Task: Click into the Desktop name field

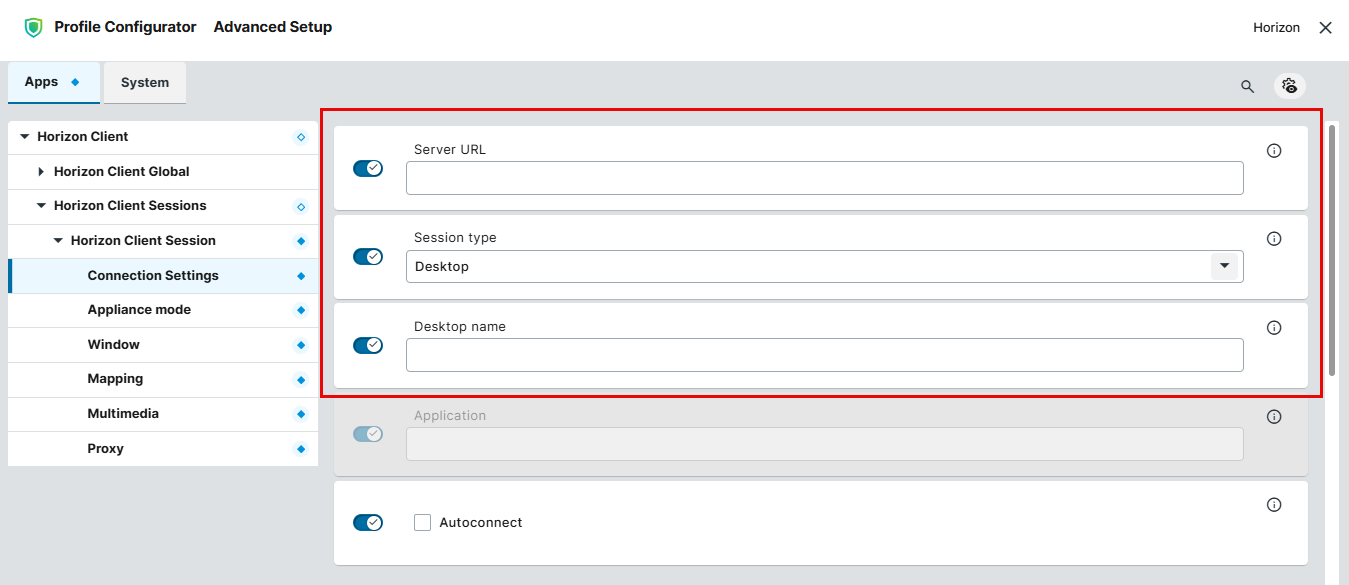Action: coord(825,355)
